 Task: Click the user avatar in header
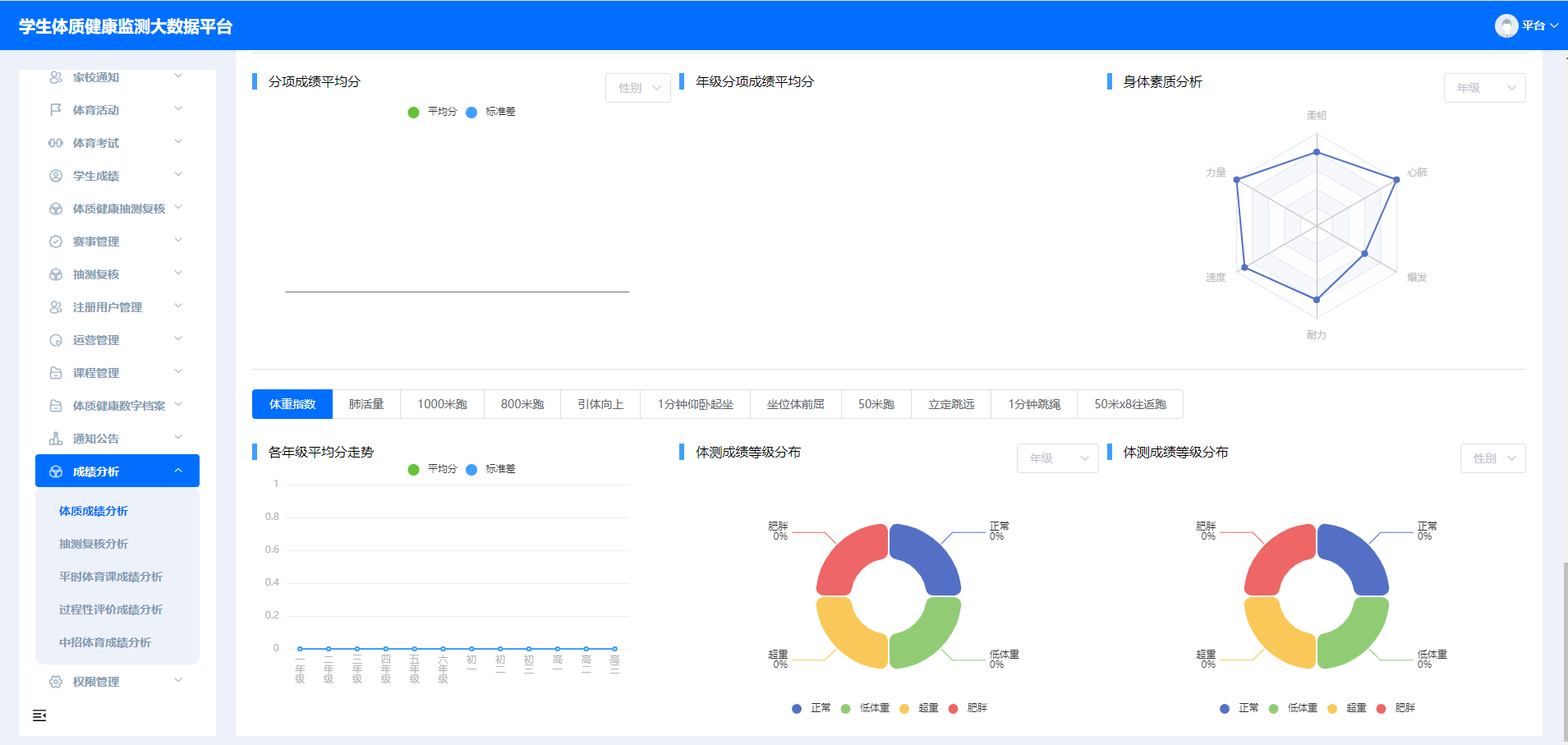click(x=1506, y=26)
